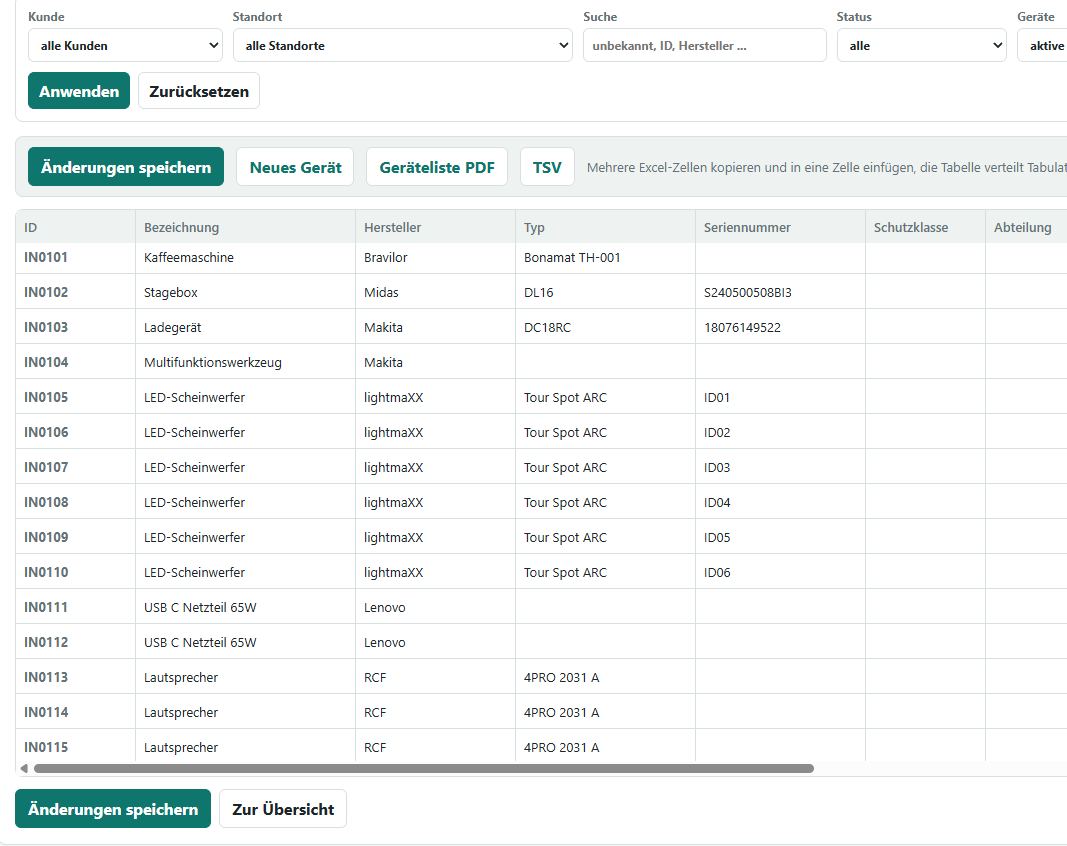Select the DC18RC Typ cell
1067x846 pixels.
(x=605, y=327)
